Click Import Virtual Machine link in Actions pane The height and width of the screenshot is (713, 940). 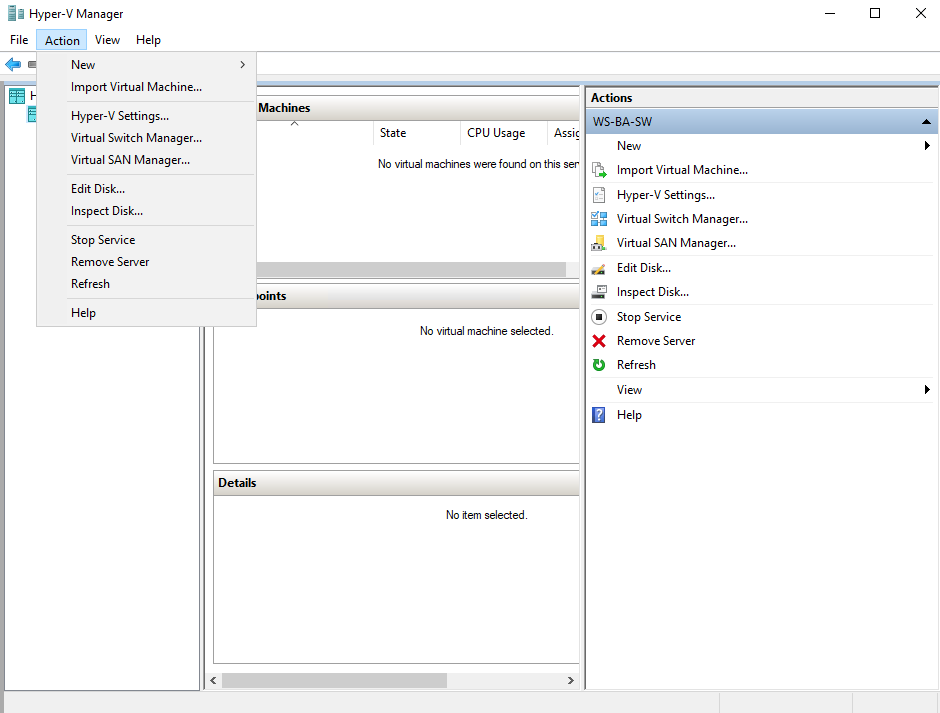point(682,170)
